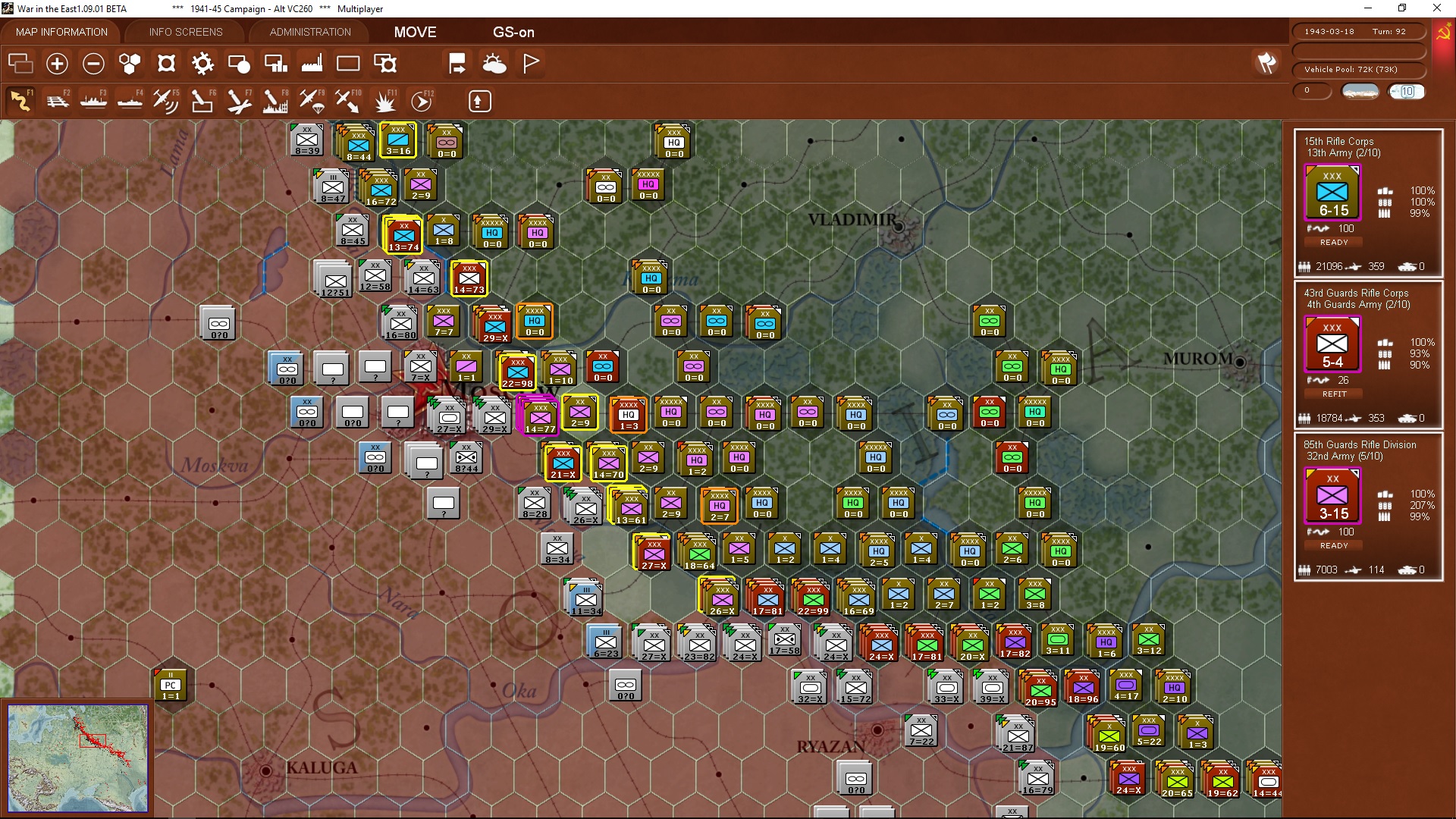Image resolution: width=1456 pixels, height=819 pixels.
Task: Toggle the unit counters rectangle display
Action: [x=348, y=64]
